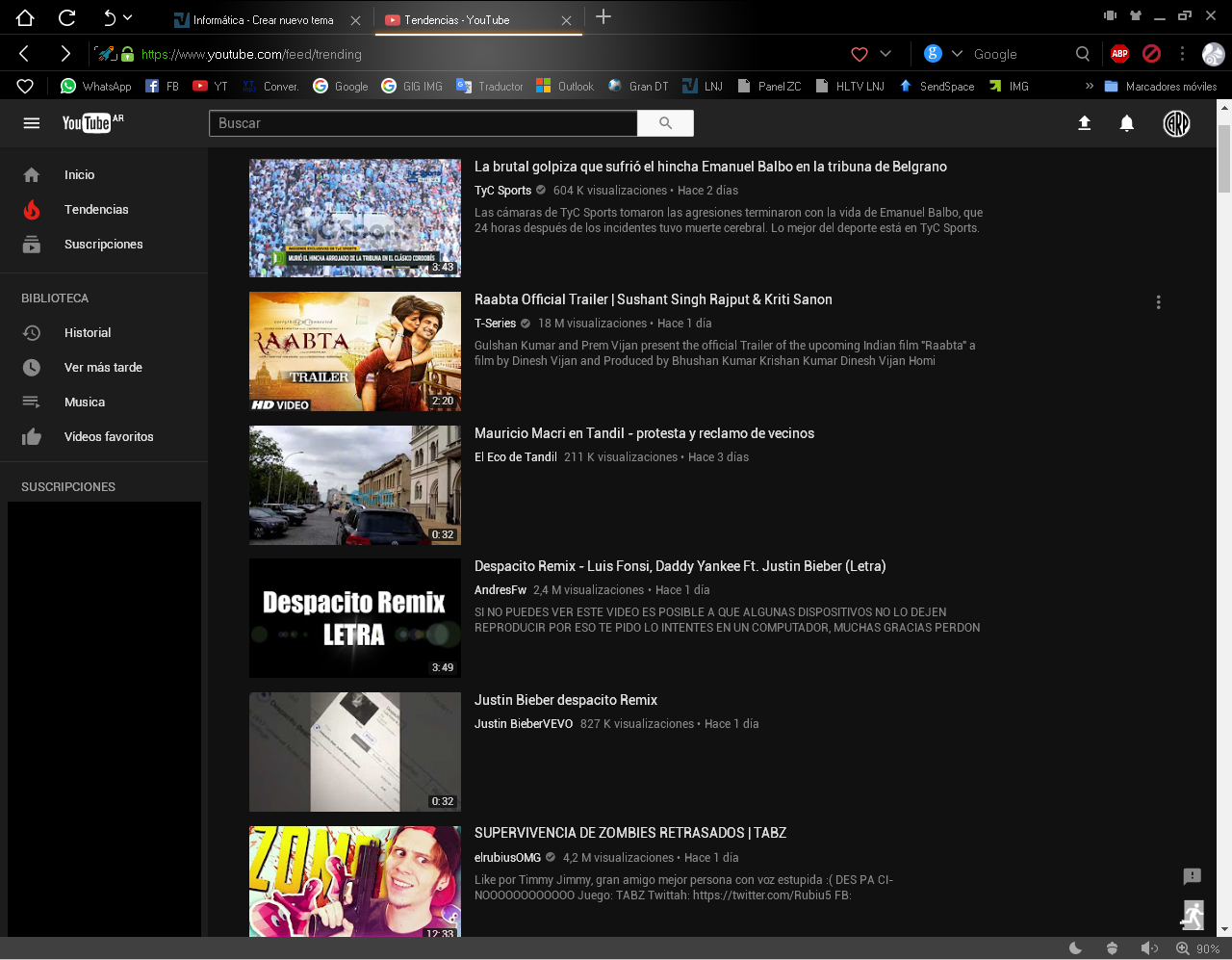Click the status bar shield icon
The width and height of the screenshot is (1232, 960).
1112,948
